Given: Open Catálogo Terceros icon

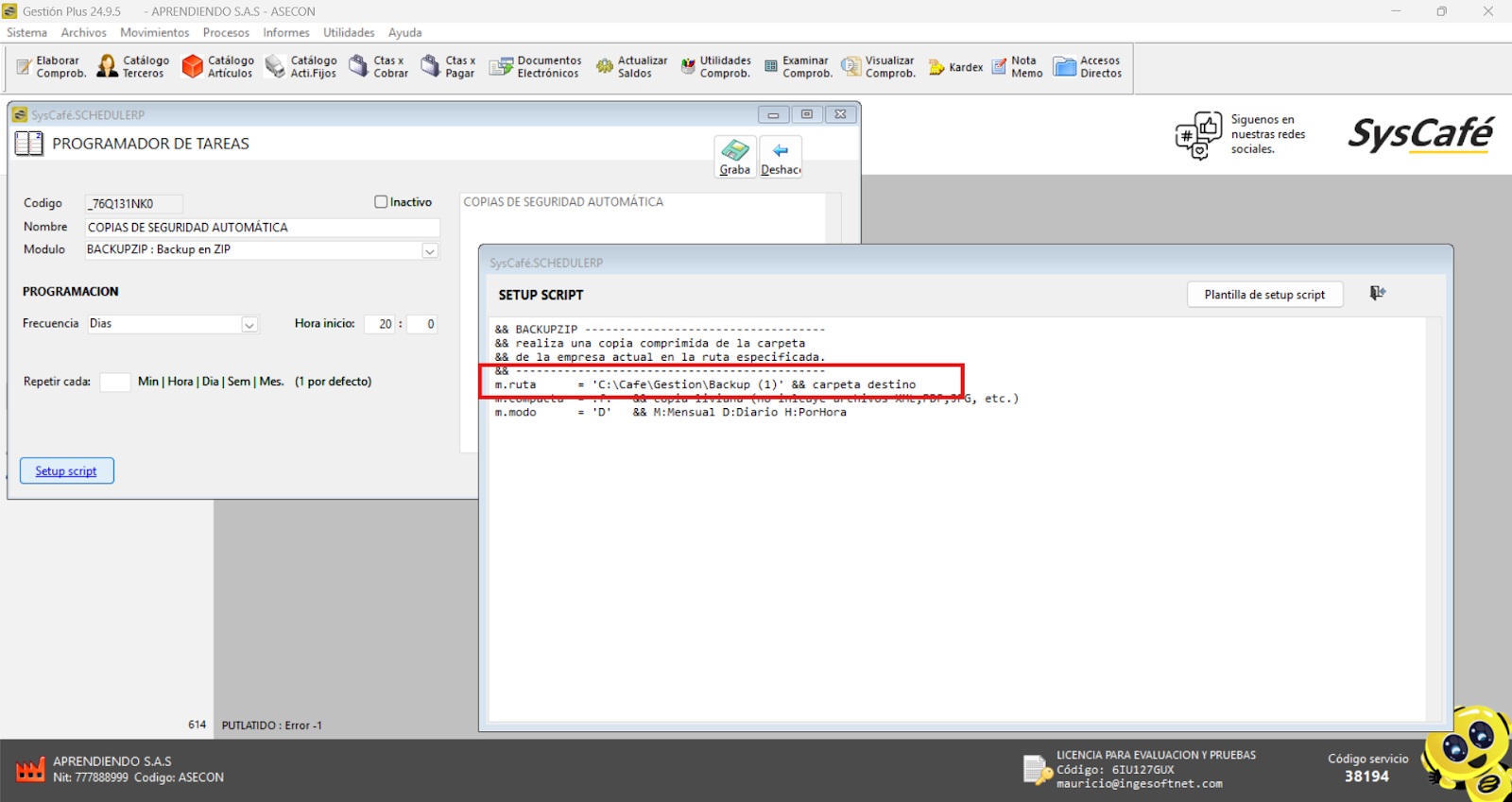Looking at the screenshot, I should pos(108,67).
